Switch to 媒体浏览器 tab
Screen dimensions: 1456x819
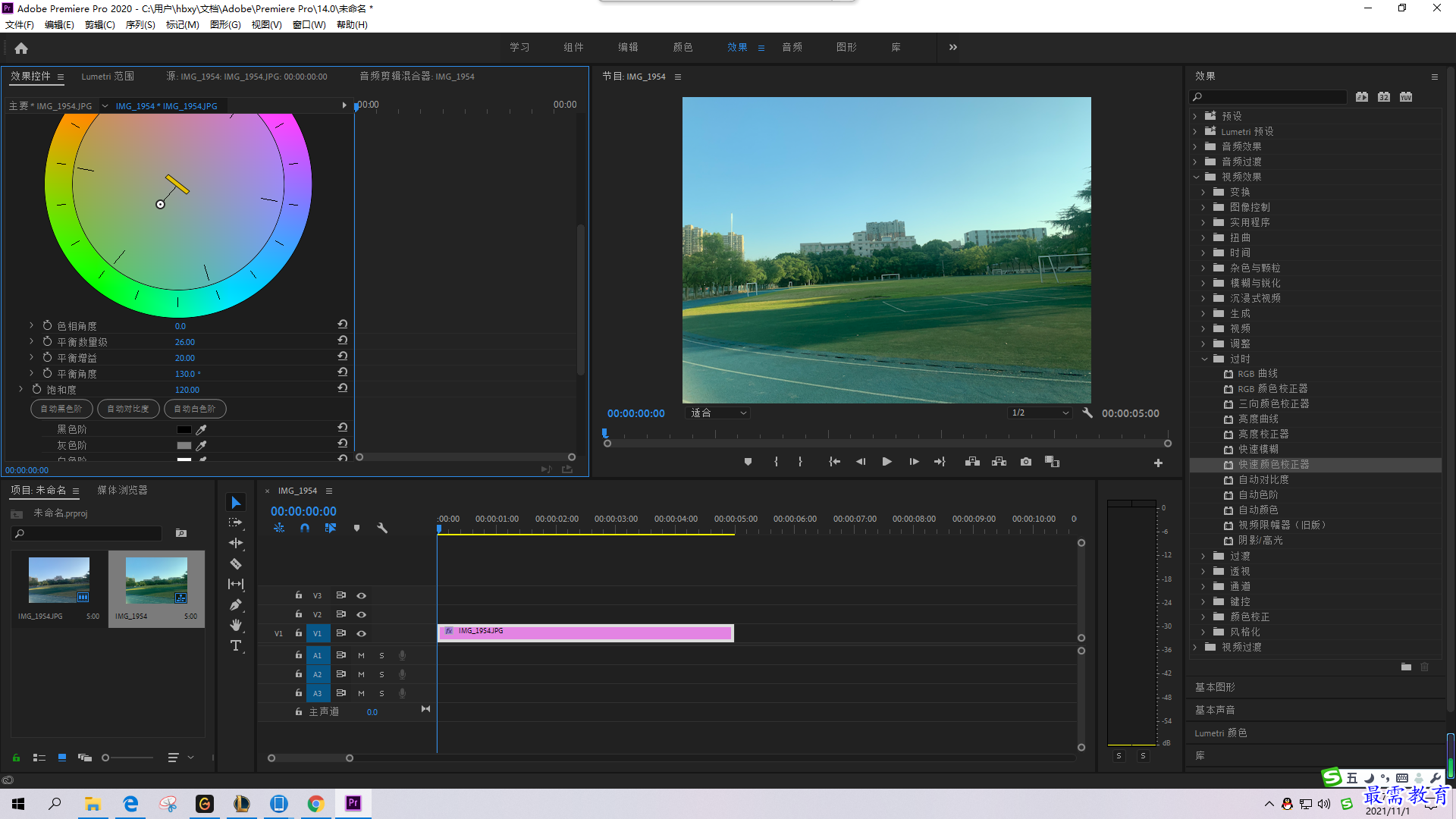click(122, 490)
